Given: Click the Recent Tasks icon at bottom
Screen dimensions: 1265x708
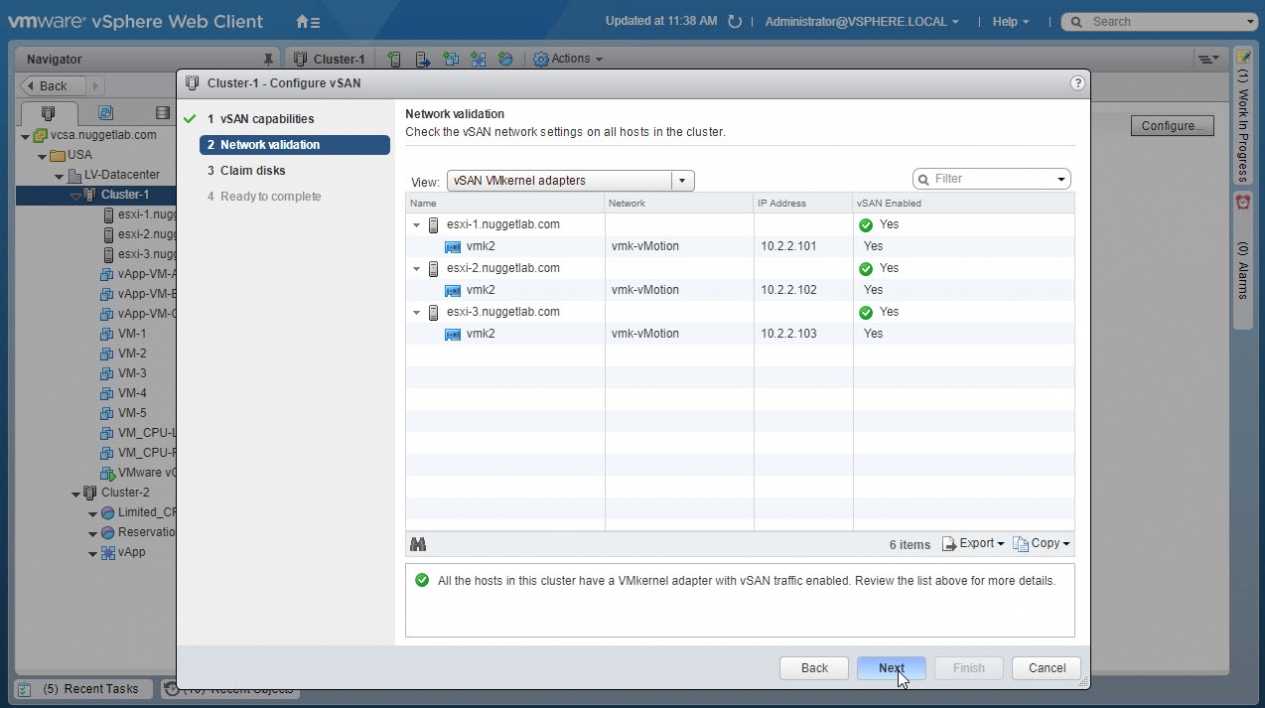Looking at the screenshot, I should (25, 689).
